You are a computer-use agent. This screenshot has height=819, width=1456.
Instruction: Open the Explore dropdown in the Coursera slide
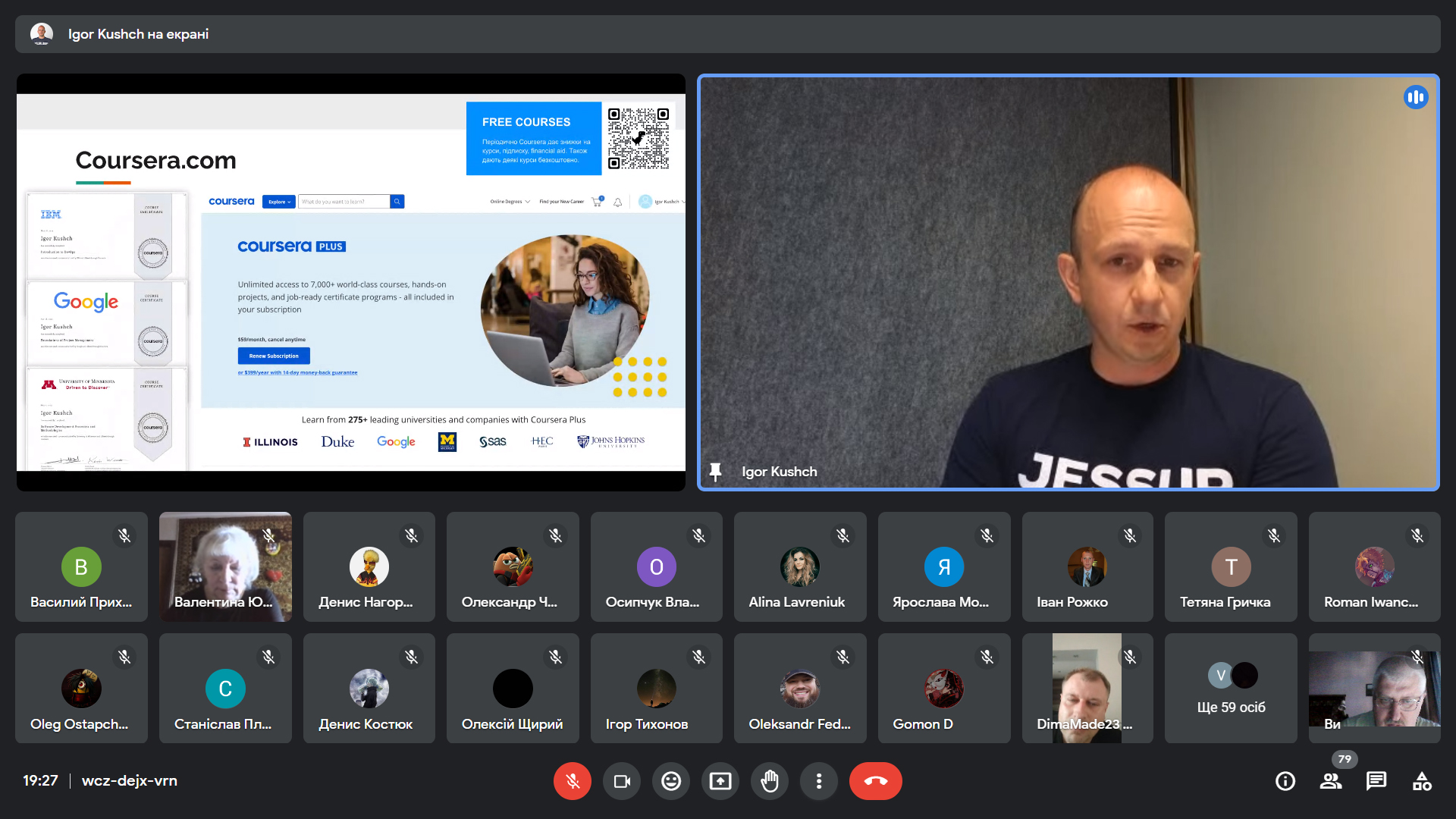279,202
